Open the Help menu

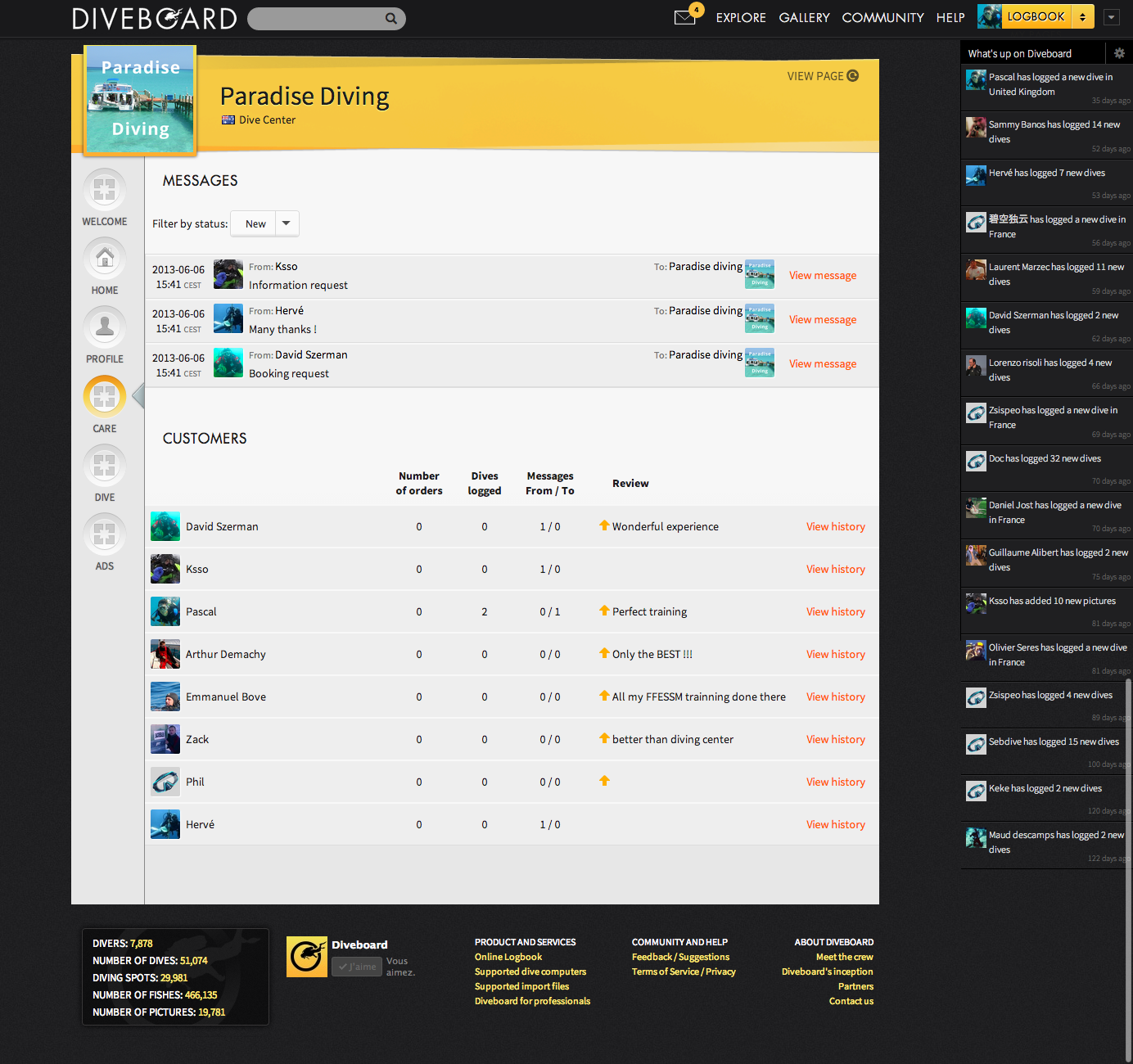(x=950, y=17)
